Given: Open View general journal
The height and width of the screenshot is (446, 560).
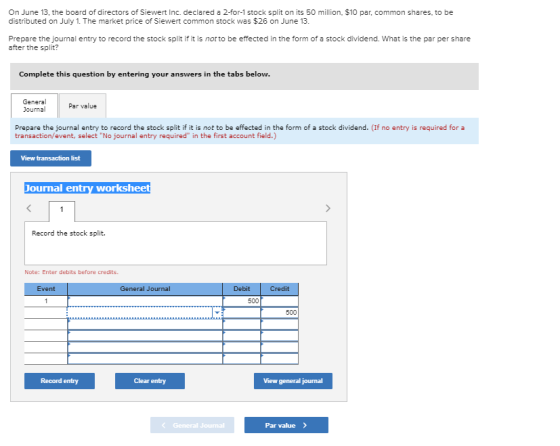Looking at the screenshot, I should click(x=293, y=381).
